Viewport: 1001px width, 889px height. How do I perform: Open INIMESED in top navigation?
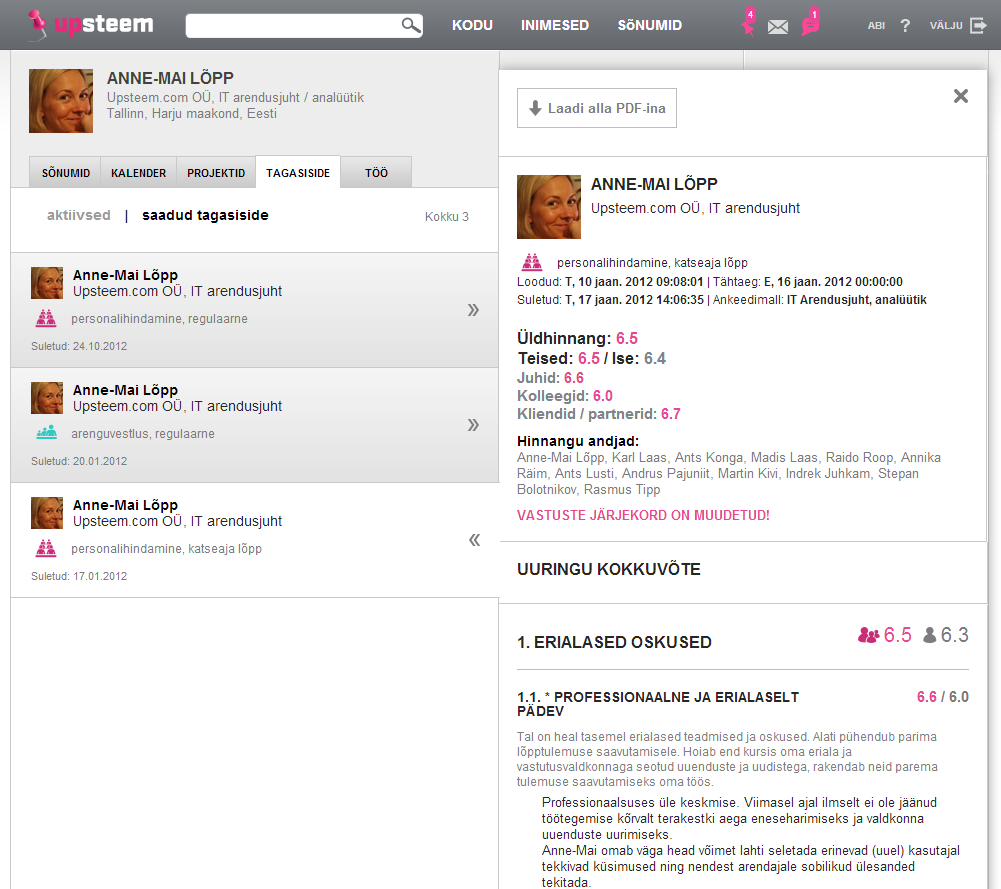(x=555, y=26)
